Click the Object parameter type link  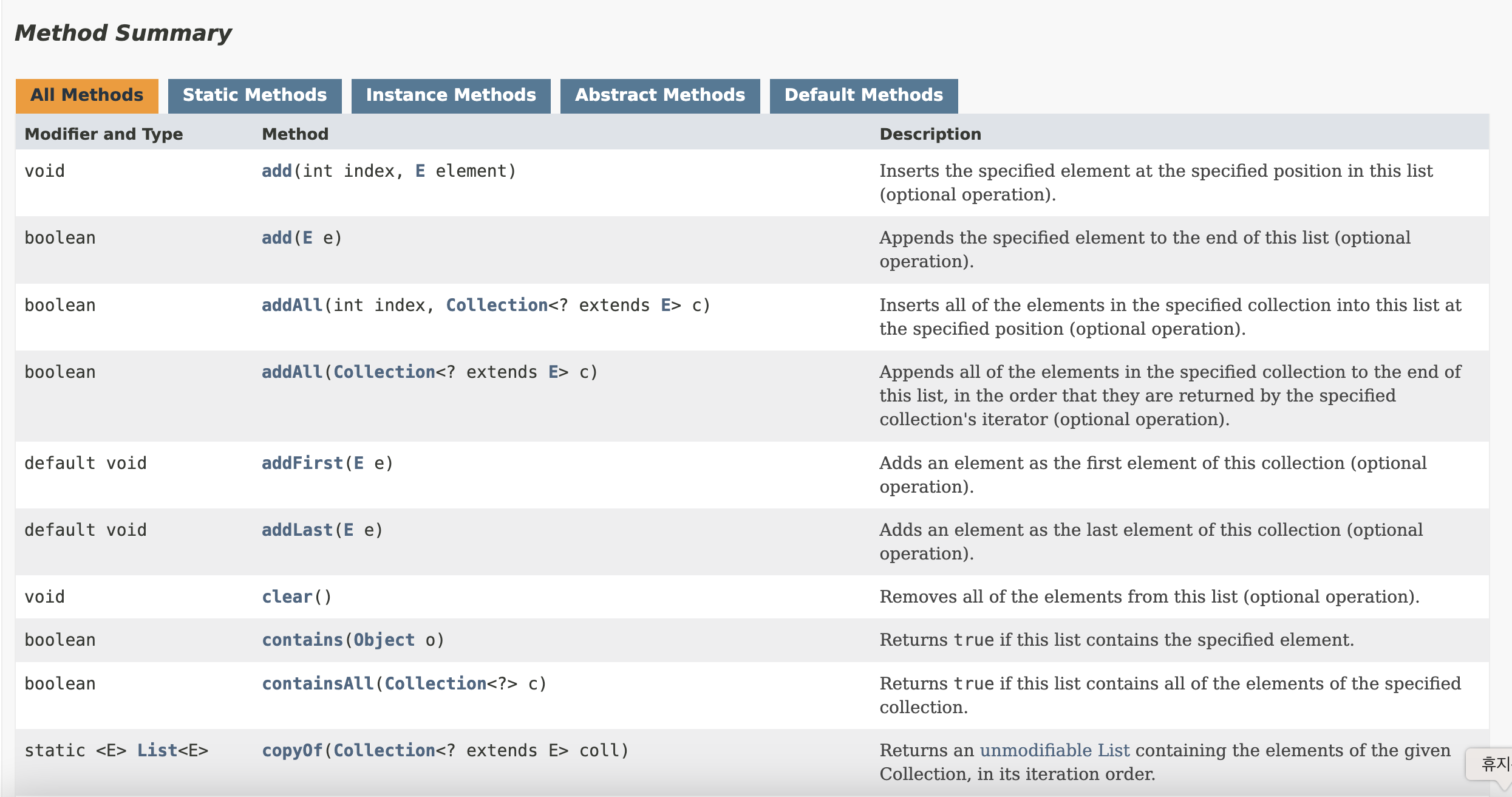coord(384,640)
